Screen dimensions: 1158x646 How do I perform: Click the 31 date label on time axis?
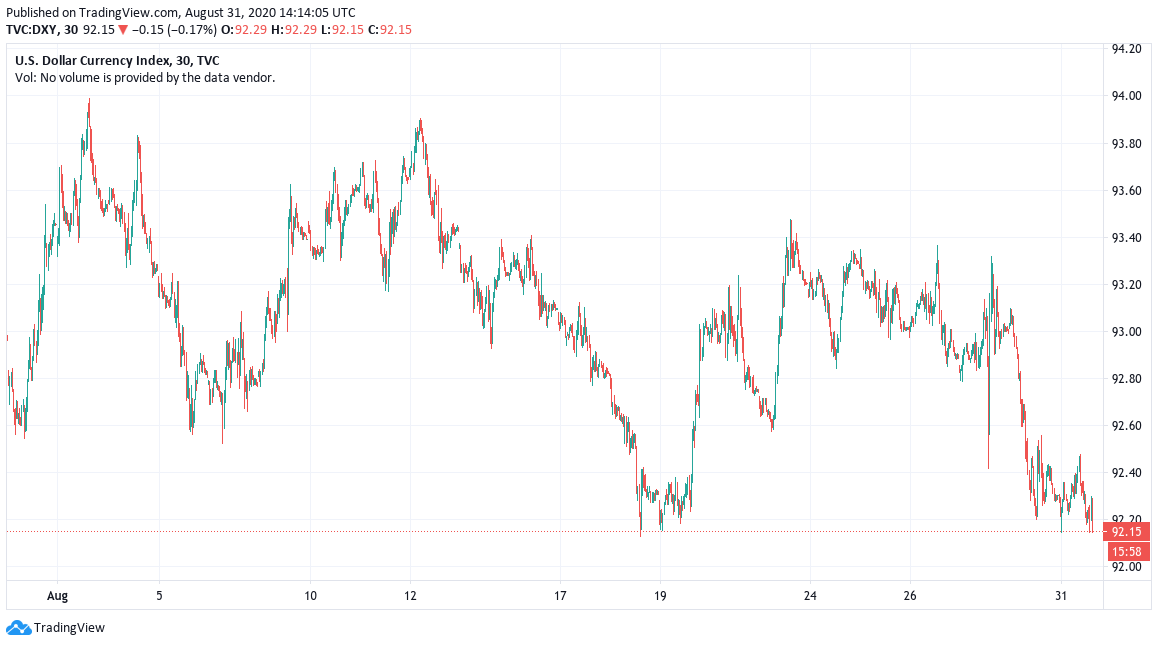point(1061,596)
